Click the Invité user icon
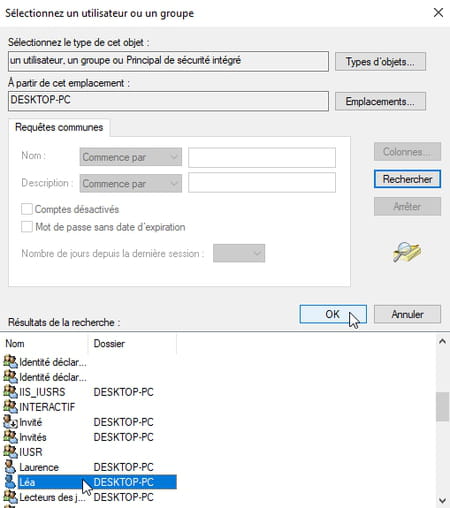 point(10,422)
